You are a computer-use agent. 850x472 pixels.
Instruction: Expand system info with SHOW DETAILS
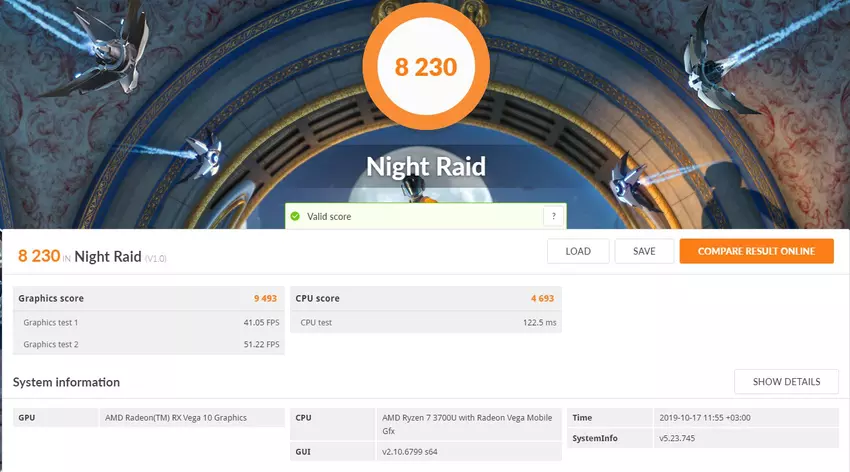[786, 381]
